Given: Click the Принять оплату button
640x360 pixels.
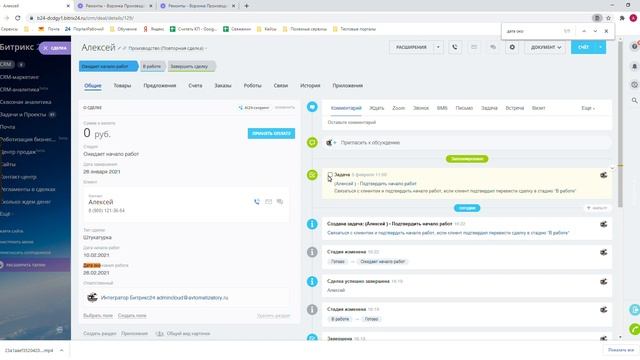Looking at the screenshot, I should (271, 133).
